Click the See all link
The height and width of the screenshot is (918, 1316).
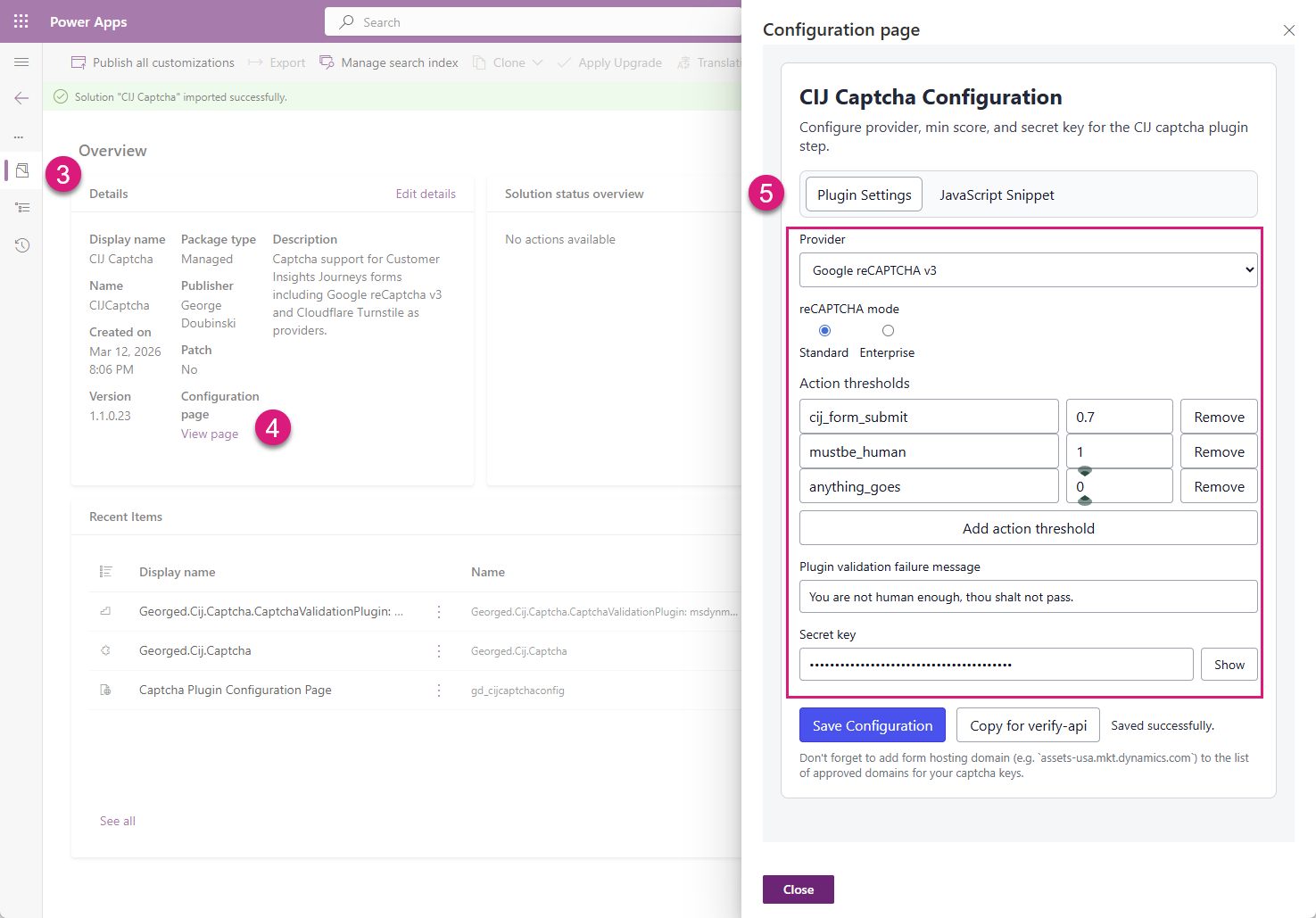click(118, 821)
